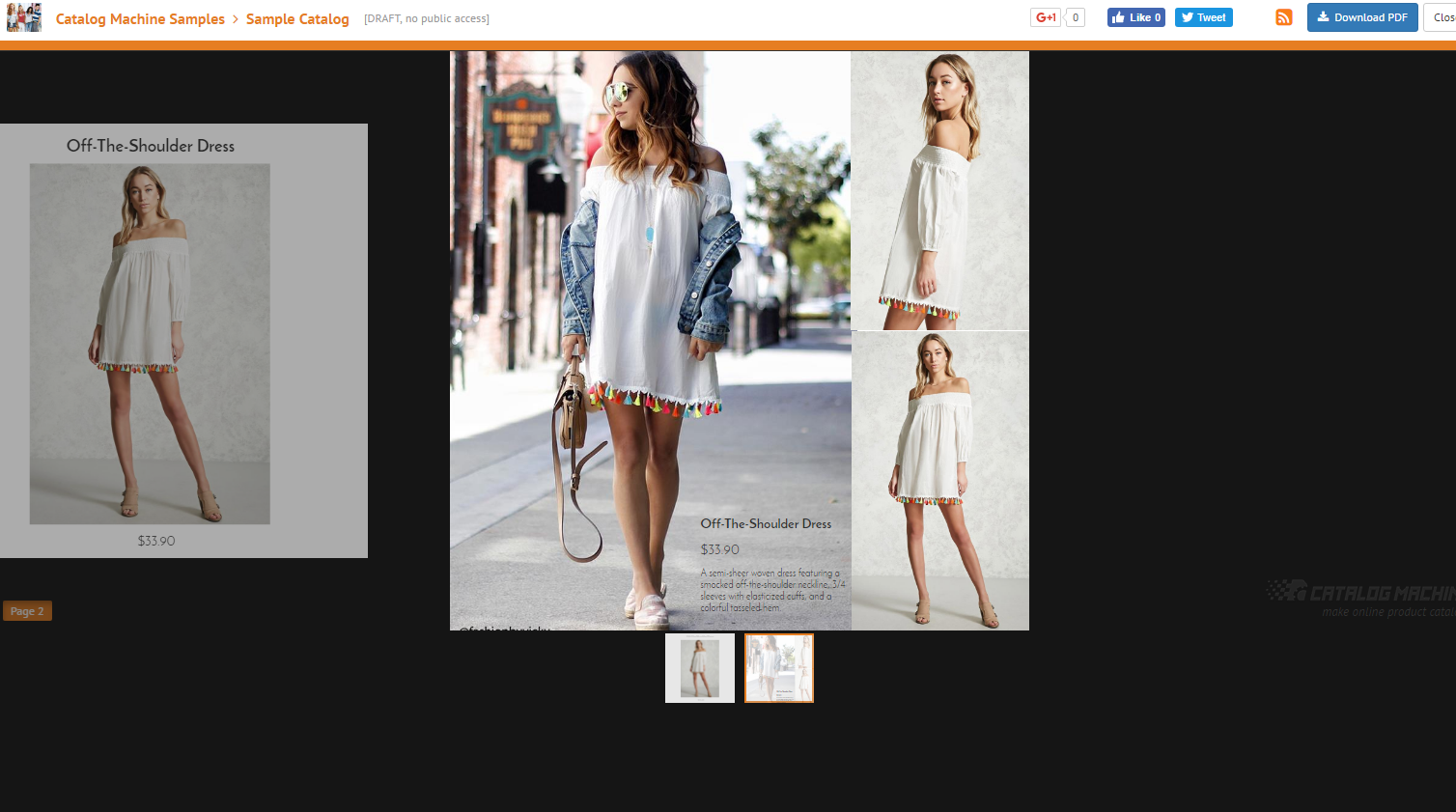The image size is (1456, 812).
Task: Click the G+1 Google share icon
Action: tap(1045, 16)
